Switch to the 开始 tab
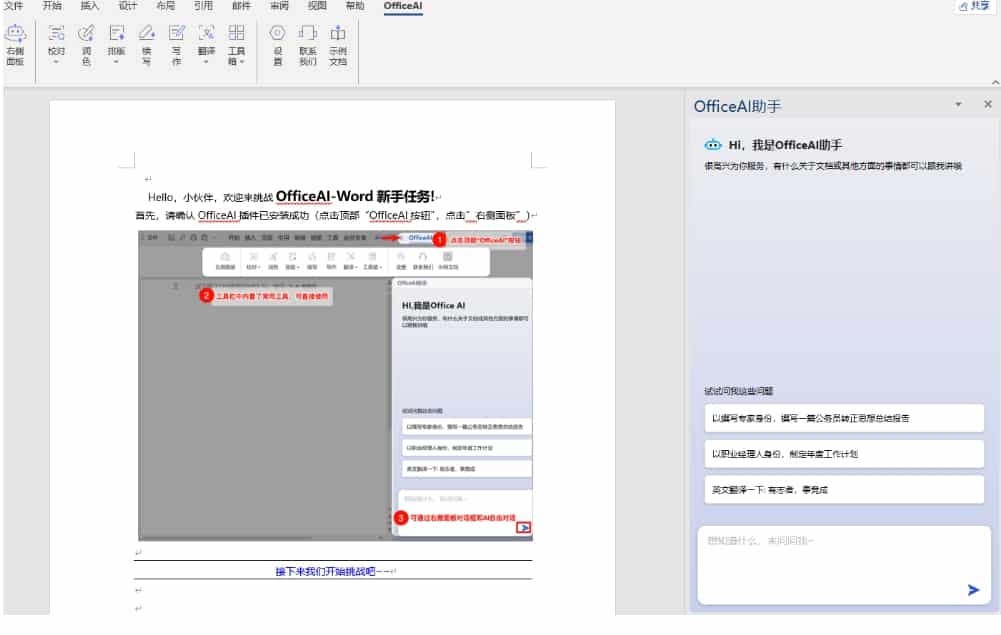This screenshot has width=1001, height=635. [52, 6]
